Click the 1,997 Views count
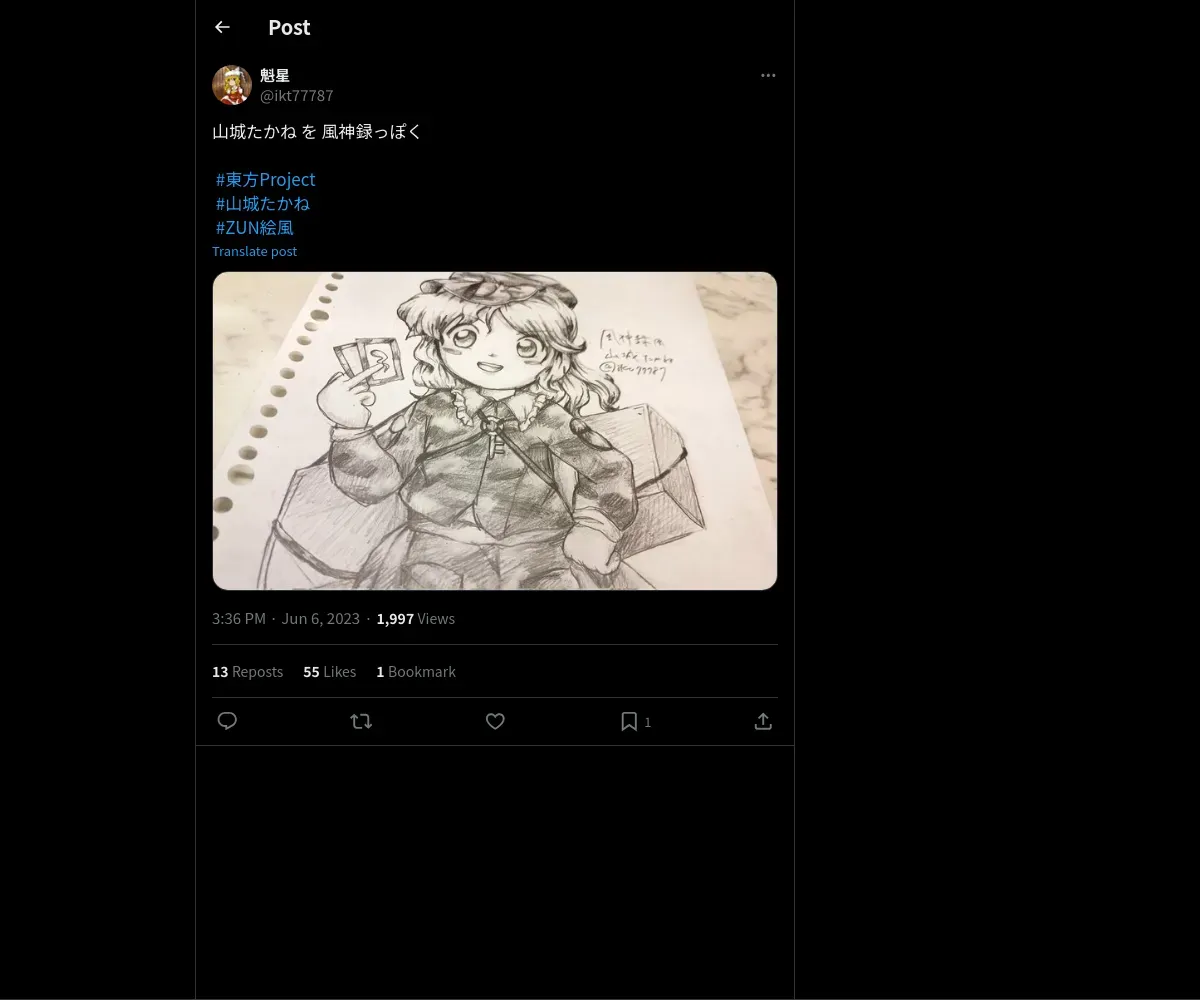The image size is (1200, 1000). pyautogui.click(x=415, y=618)
